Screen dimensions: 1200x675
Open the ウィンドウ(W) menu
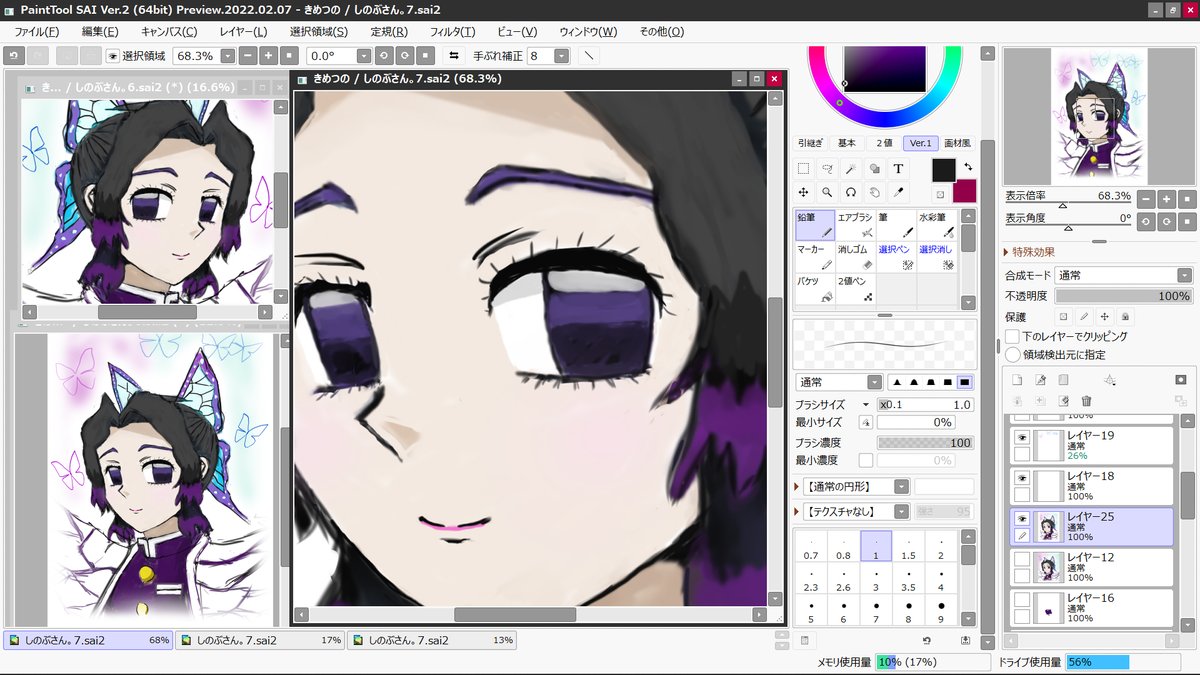(589, 32)
